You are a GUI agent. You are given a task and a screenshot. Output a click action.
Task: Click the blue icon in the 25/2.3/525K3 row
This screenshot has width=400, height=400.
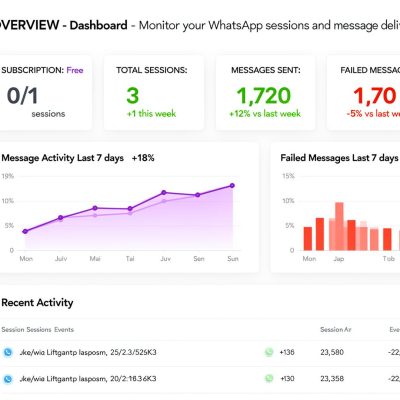[8, 352]
